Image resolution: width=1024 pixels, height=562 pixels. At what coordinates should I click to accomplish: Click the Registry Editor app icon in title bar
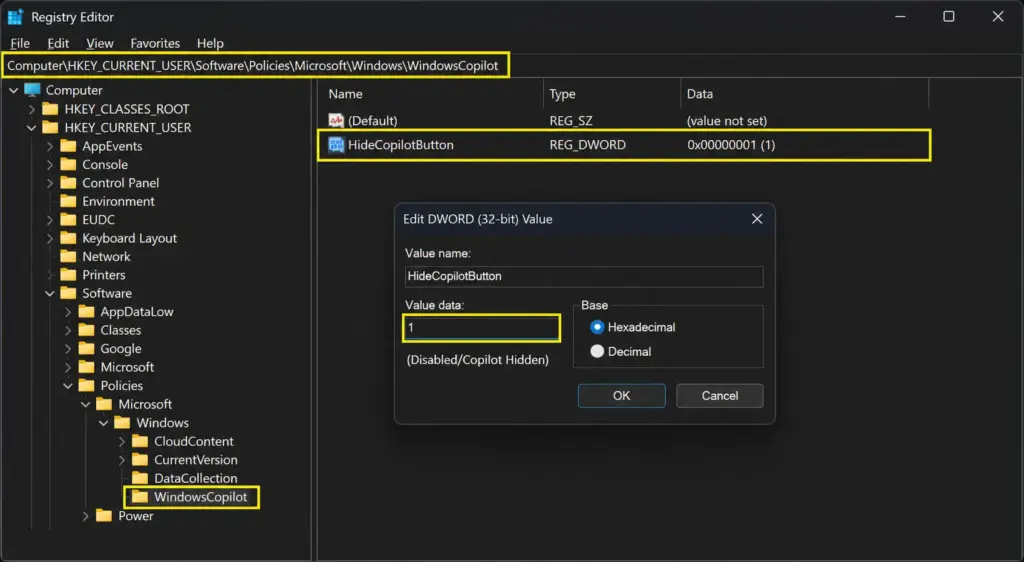(15, 17)
